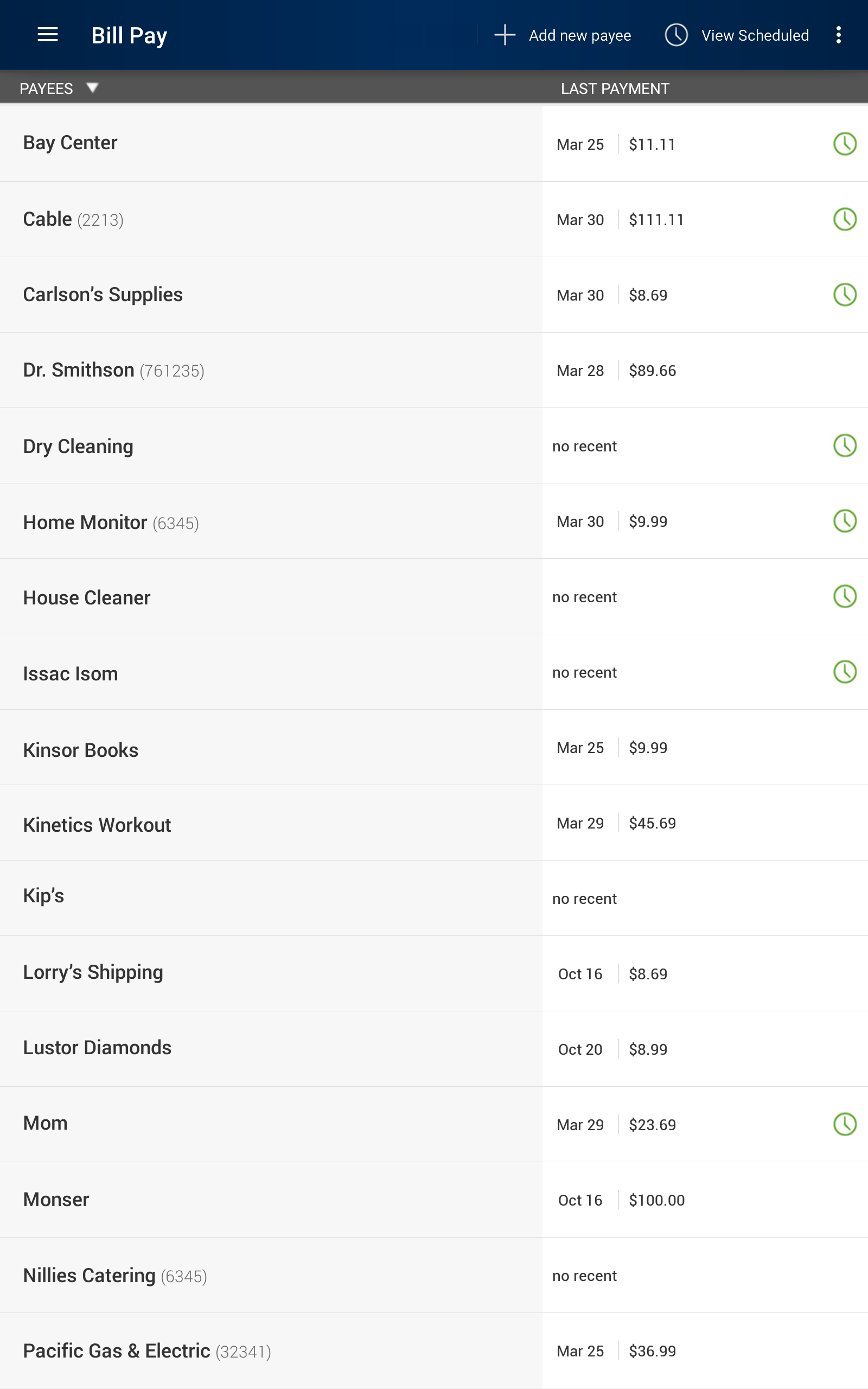Image resolution: width=868 pixels, height=1389 pixels.
Task: Tap scheduled clock icon for Carlson's Supplies
Action: [845, 295]
